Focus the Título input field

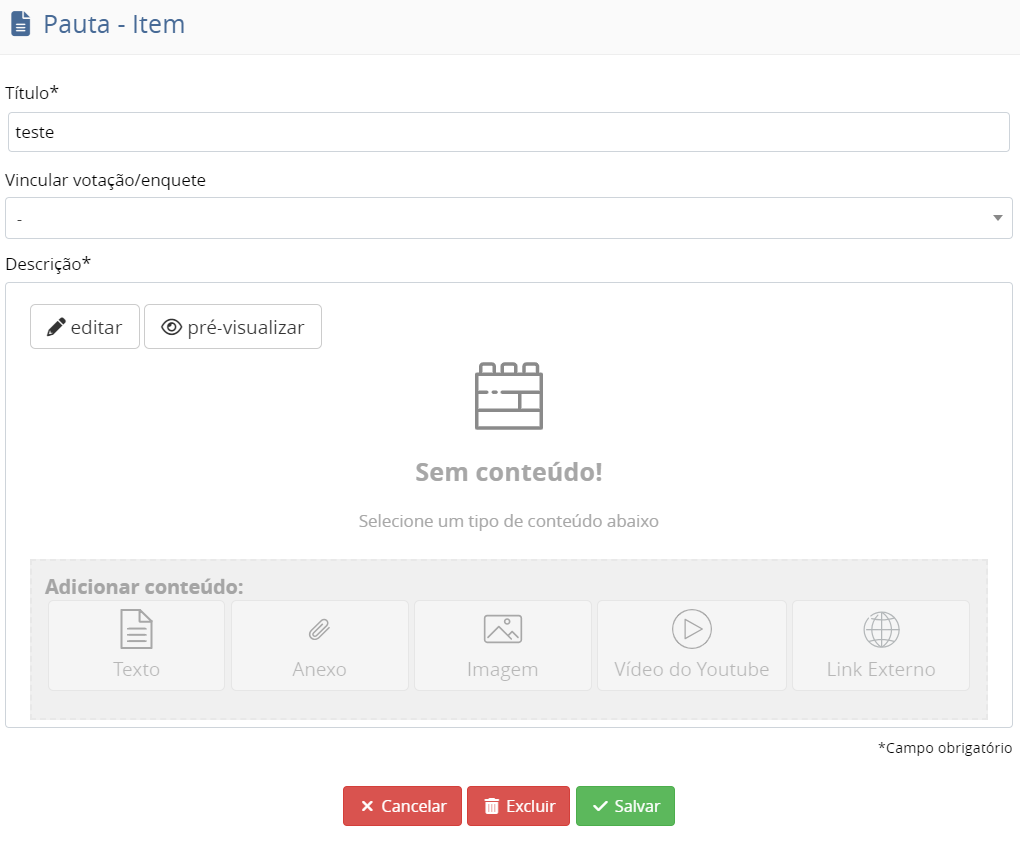(508, 132)
